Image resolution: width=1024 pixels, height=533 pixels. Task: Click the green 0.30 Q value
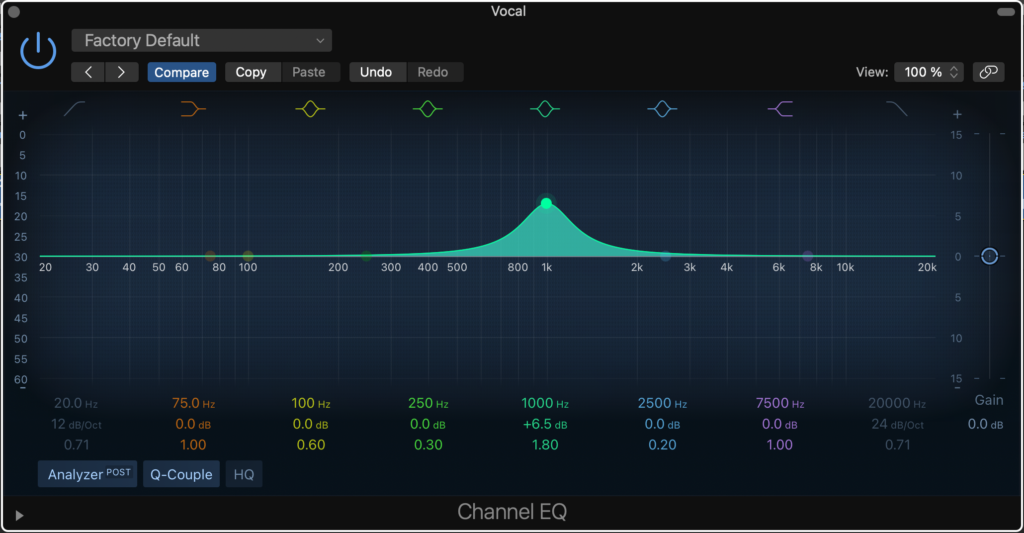tap(428, 445)
